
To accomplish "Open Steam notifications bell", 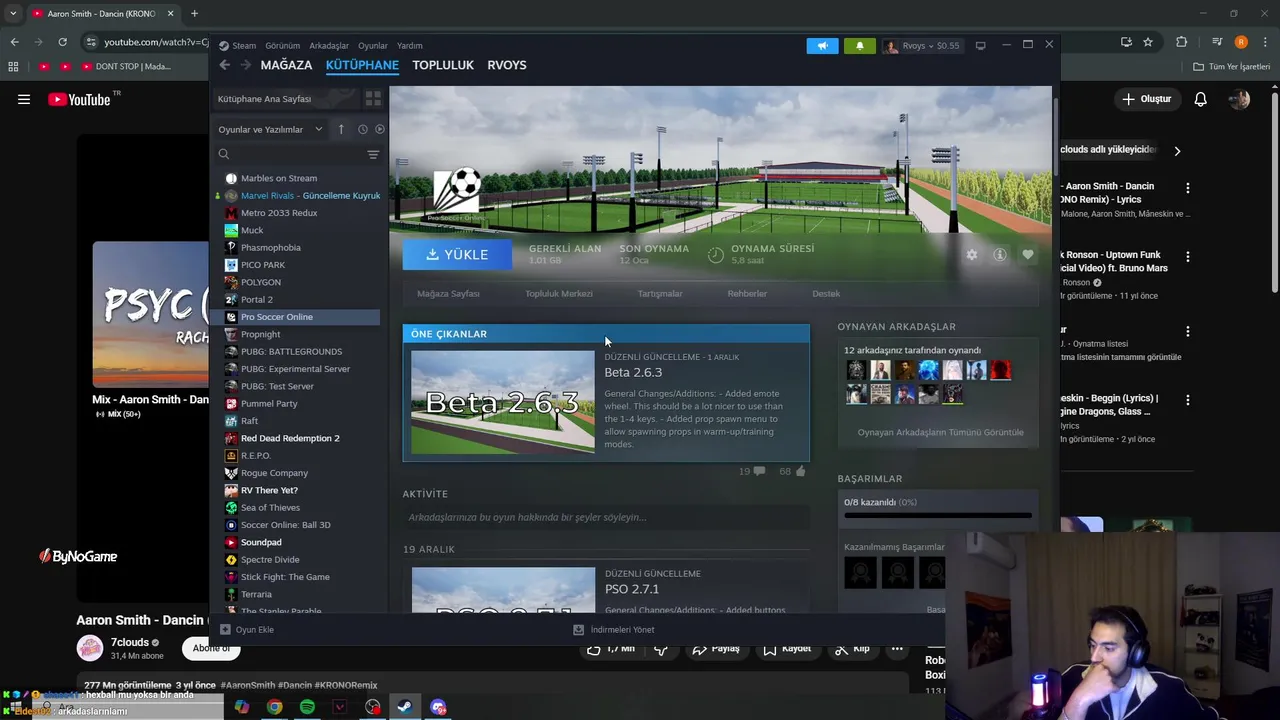I will tap(859, 45).
